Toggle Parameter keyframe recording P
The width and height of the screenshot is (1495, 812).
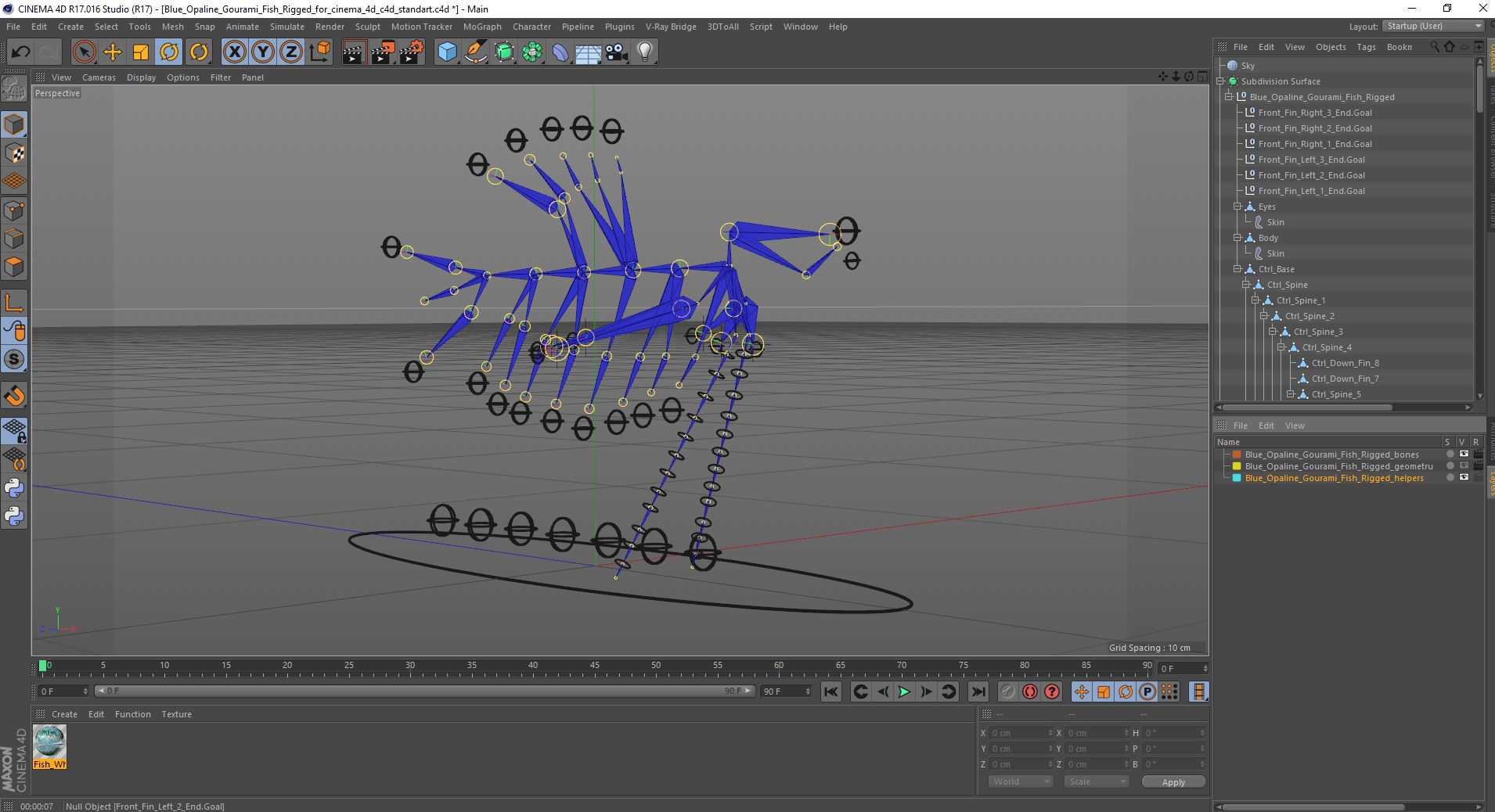[x=1147, y=692]
